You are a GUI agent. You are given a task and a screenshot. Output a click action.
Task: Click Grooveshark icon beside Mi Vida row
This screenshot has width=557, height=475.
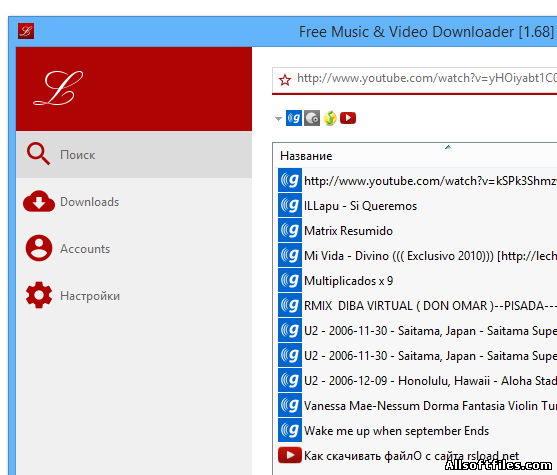(290, 255)
